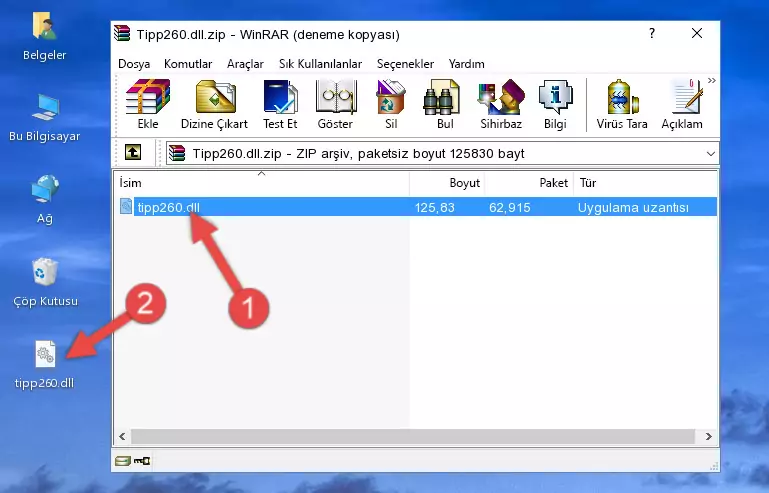Open the archive path dropdown arrow
This screenshot has height=493, width=769.
710,154
